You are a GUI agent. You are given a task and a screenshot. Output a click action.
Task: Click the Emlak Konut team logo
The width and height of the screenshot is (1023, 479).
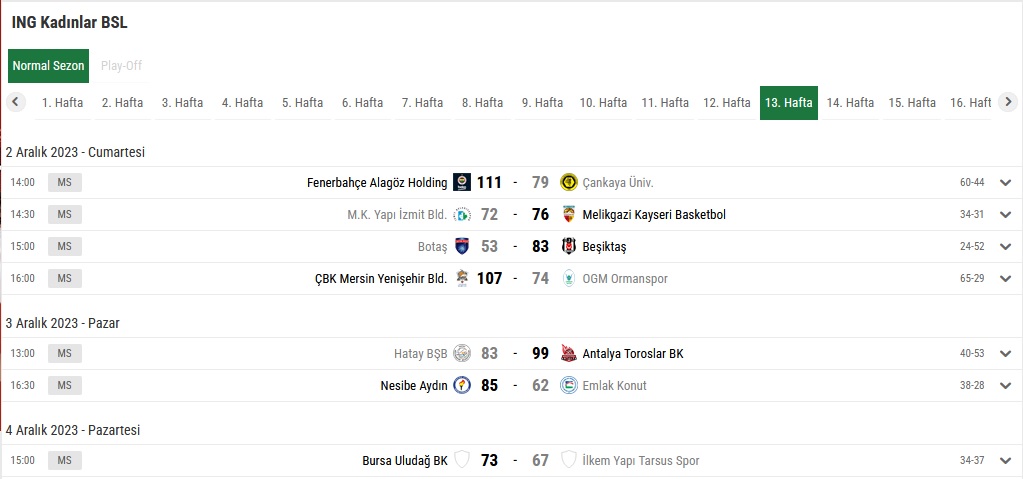click(569, 385)
